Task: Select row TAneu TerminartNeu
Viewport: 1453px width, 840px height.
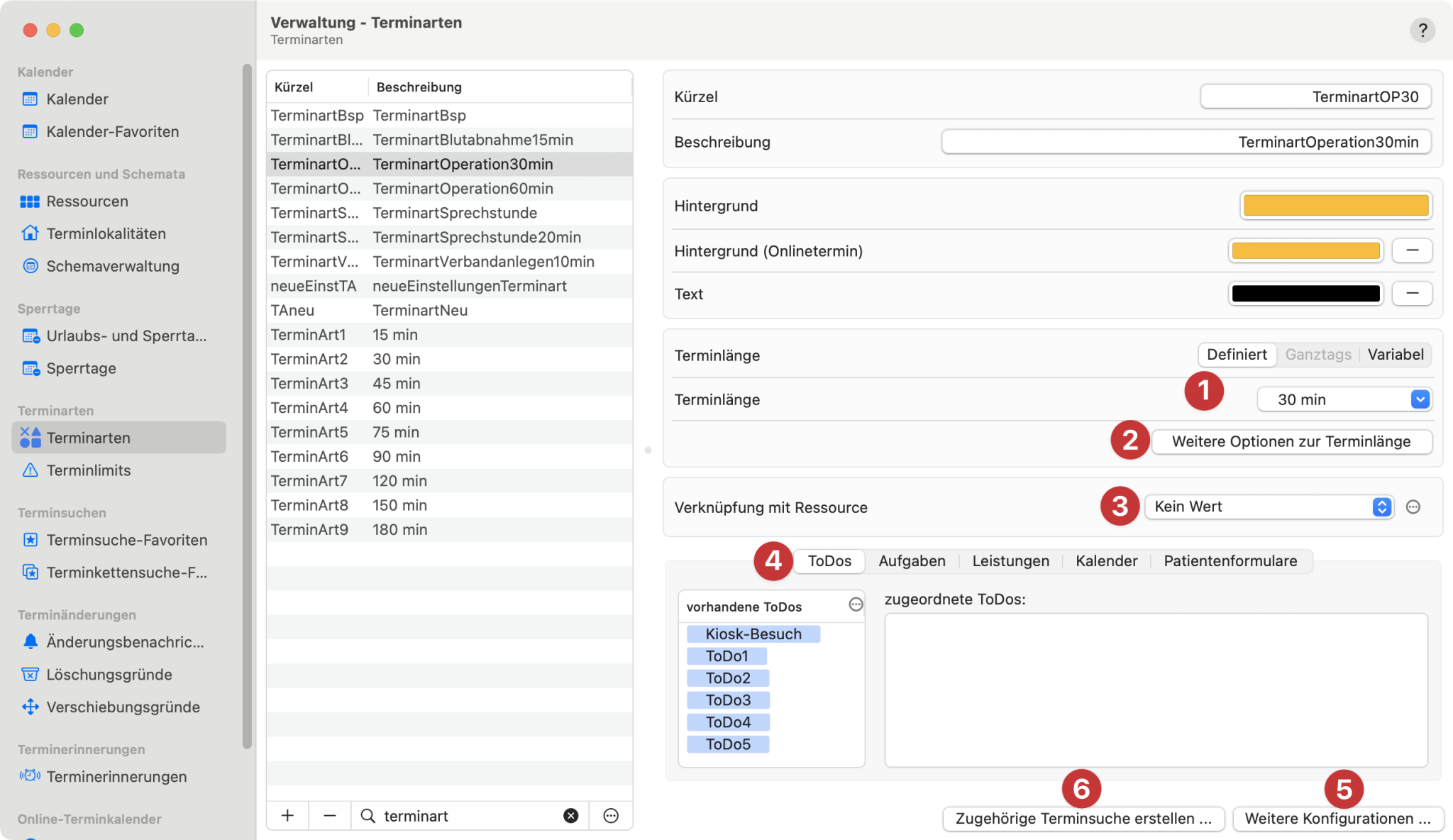Action: (450, 310)
